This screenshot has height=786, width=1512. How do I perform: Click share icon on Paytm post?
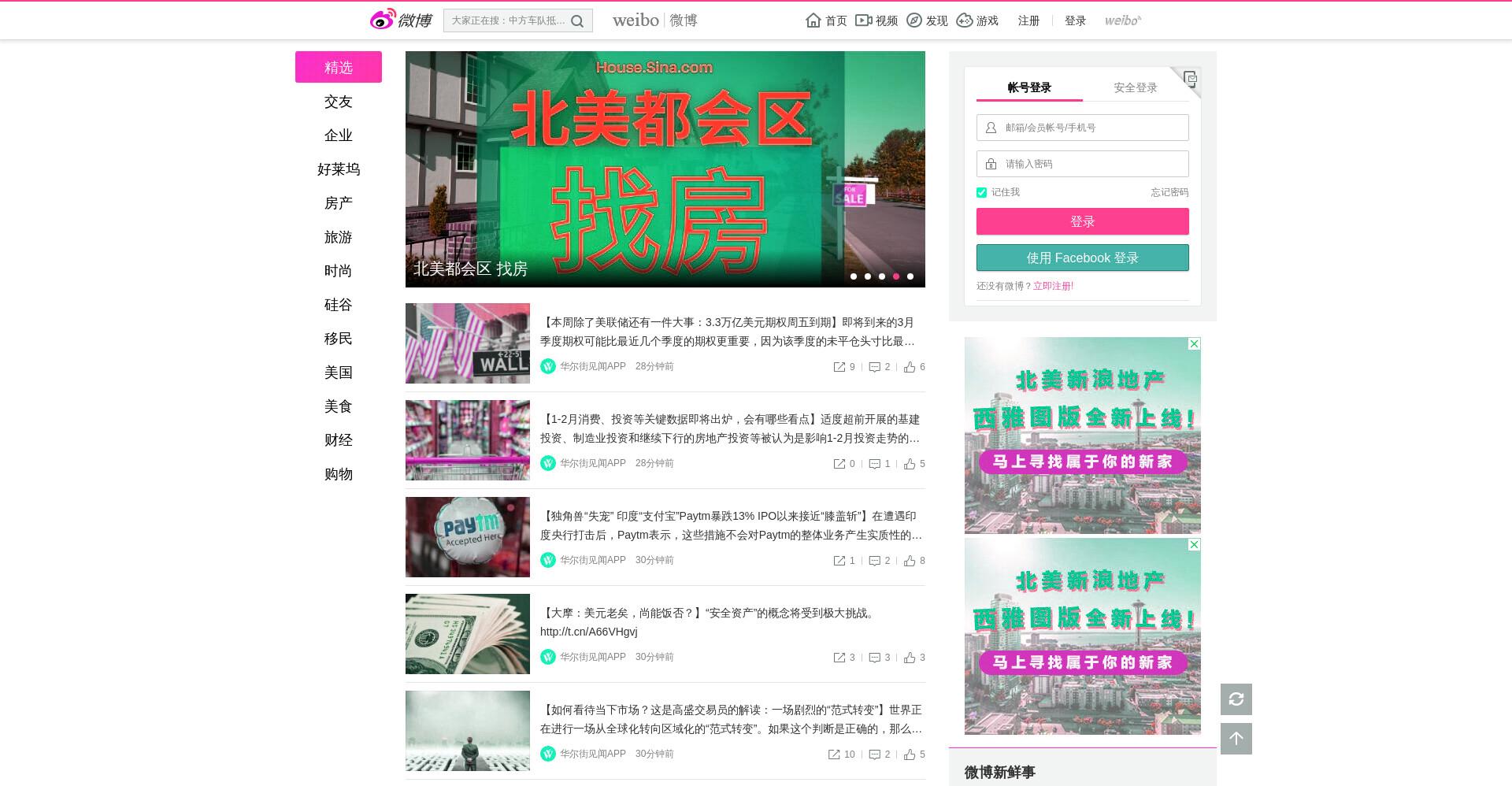tap(839, 561)
